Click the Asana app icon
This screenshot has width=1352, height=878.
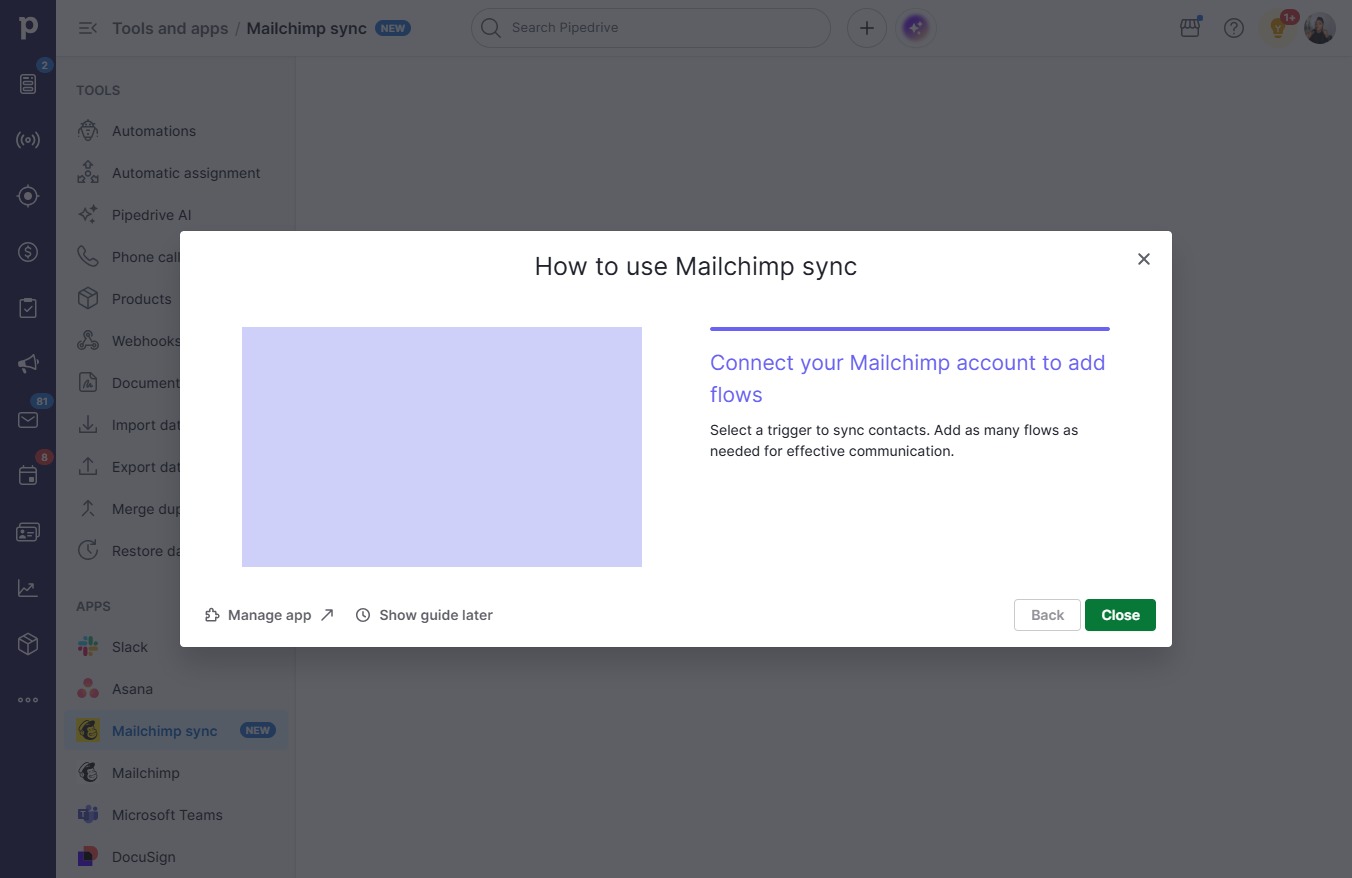tap(88, 689)
